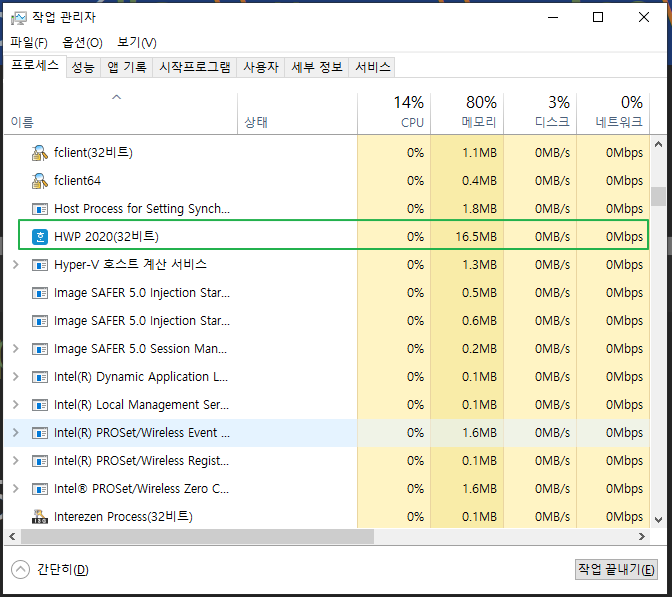Select the fclient(32비트) process name
Viewport: 672px width, 597px height.
(x=93, y=153)
